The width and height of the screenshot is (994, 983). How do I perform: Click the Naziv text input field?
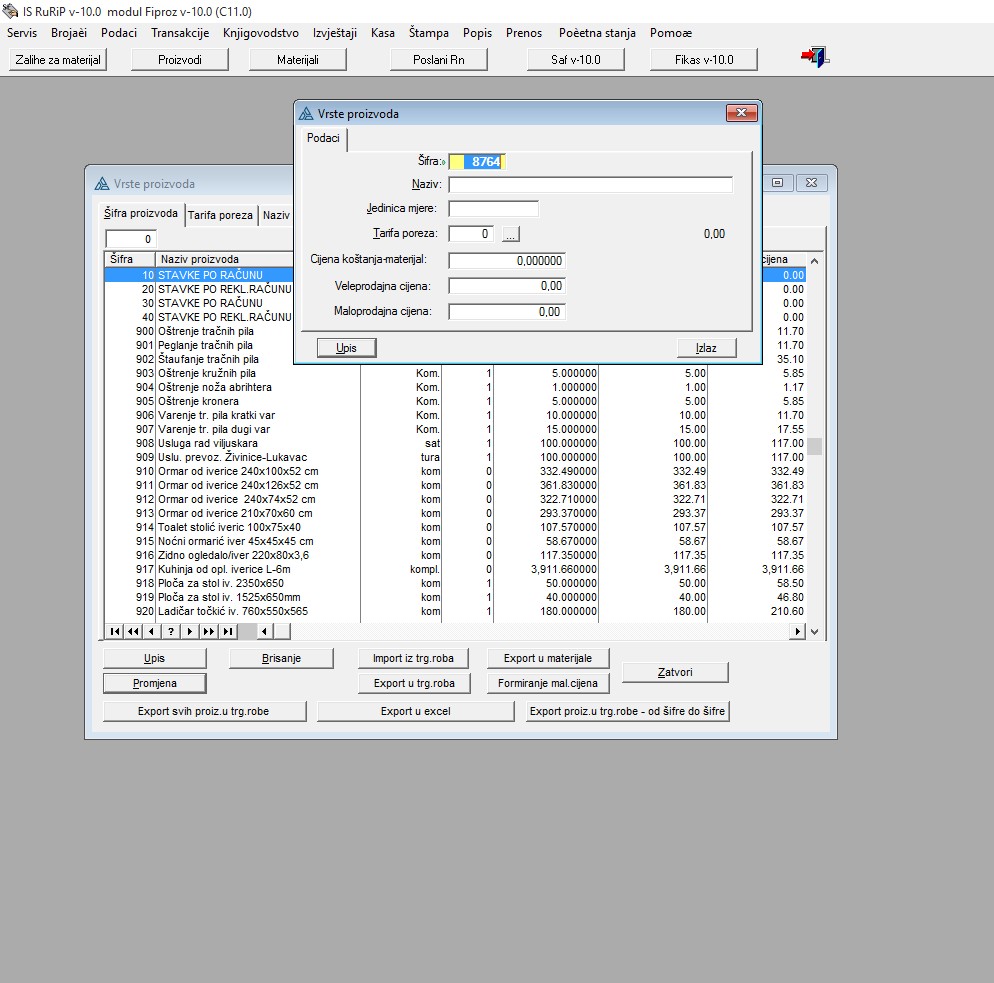click(590, 185)
